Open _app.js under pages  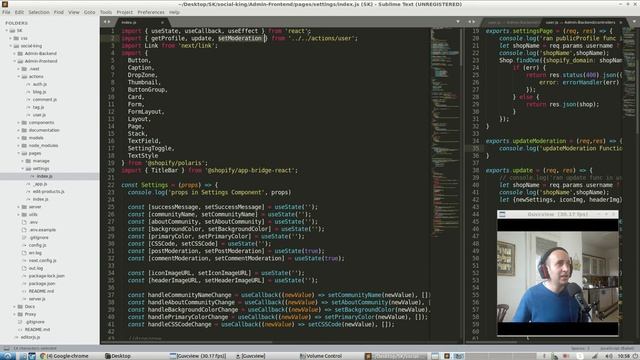[x=40, y=184]
